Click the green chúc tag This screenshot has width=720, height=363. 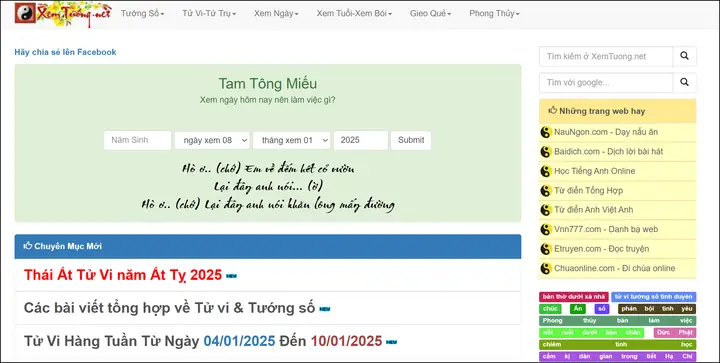click(x=550, y=309)
